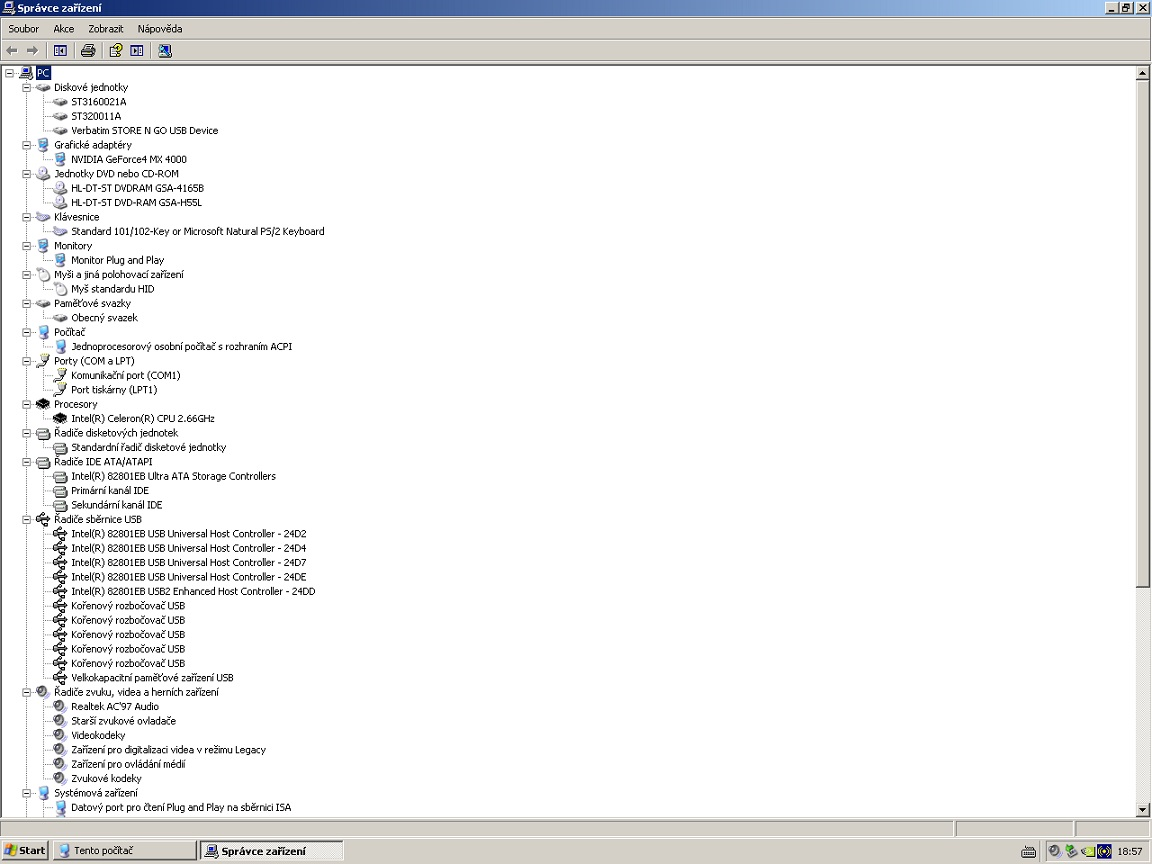The height and width of the screenshot is (864, 1152).
Task: Open the Soubor menu
Action: pos(24,29)
